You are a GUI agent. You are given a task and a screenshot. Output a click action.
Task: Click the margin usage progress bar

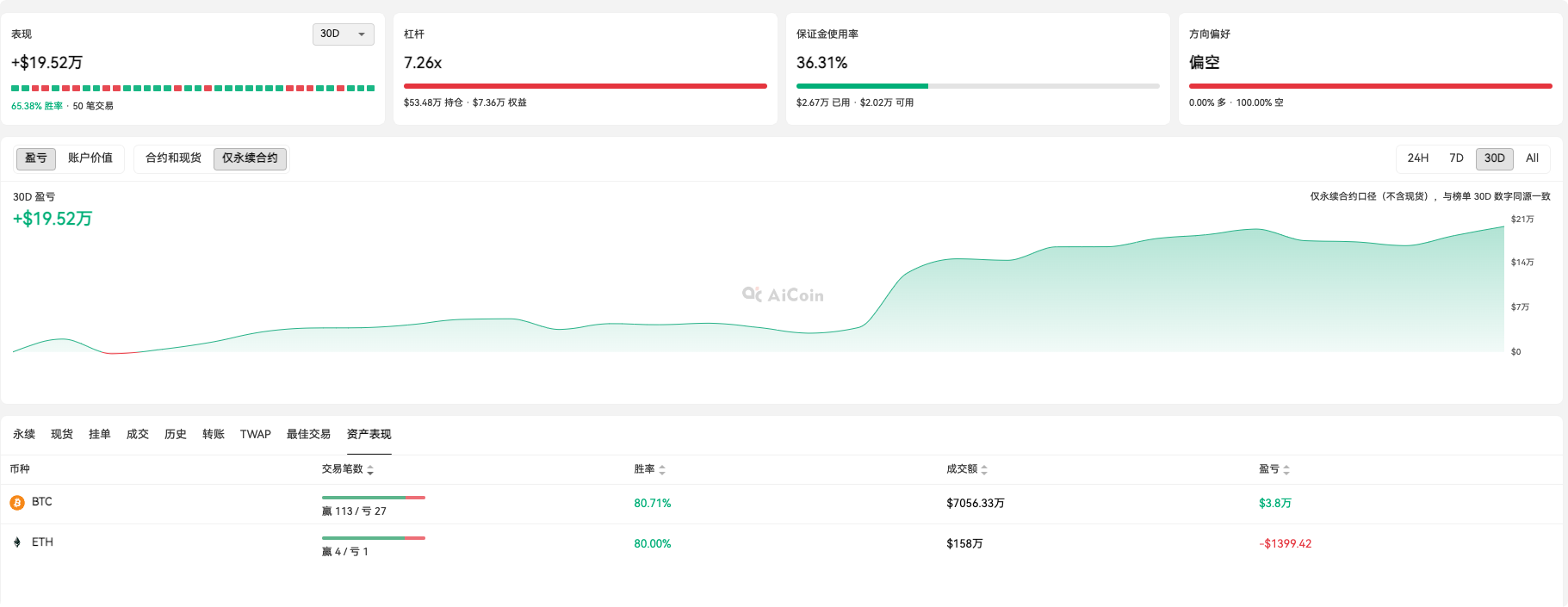978,86
